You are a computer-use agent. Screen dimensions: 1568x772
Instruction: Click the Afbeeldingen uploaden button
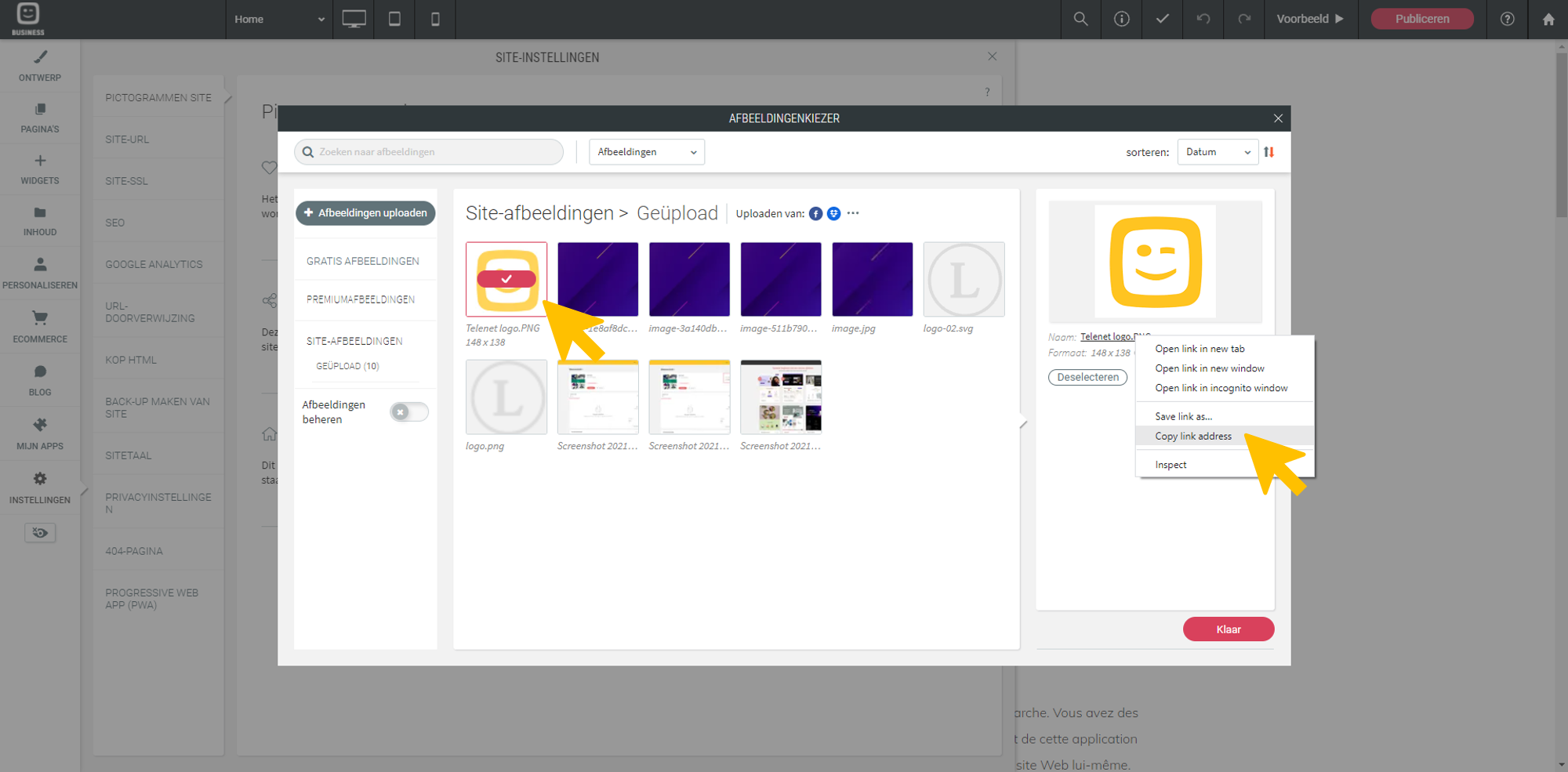[x=365, y=213]
